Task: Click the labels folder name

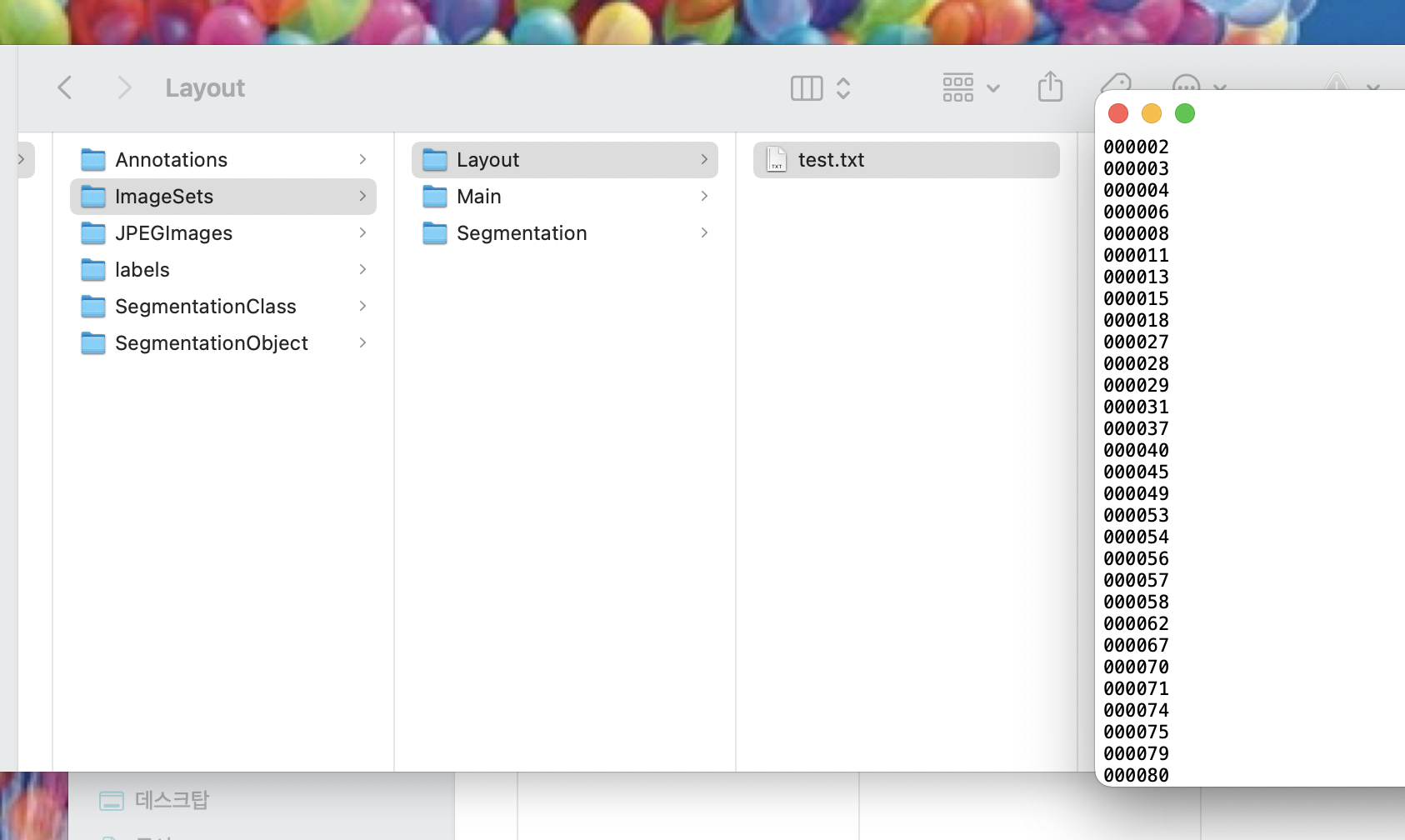Action: coord(142,269)
